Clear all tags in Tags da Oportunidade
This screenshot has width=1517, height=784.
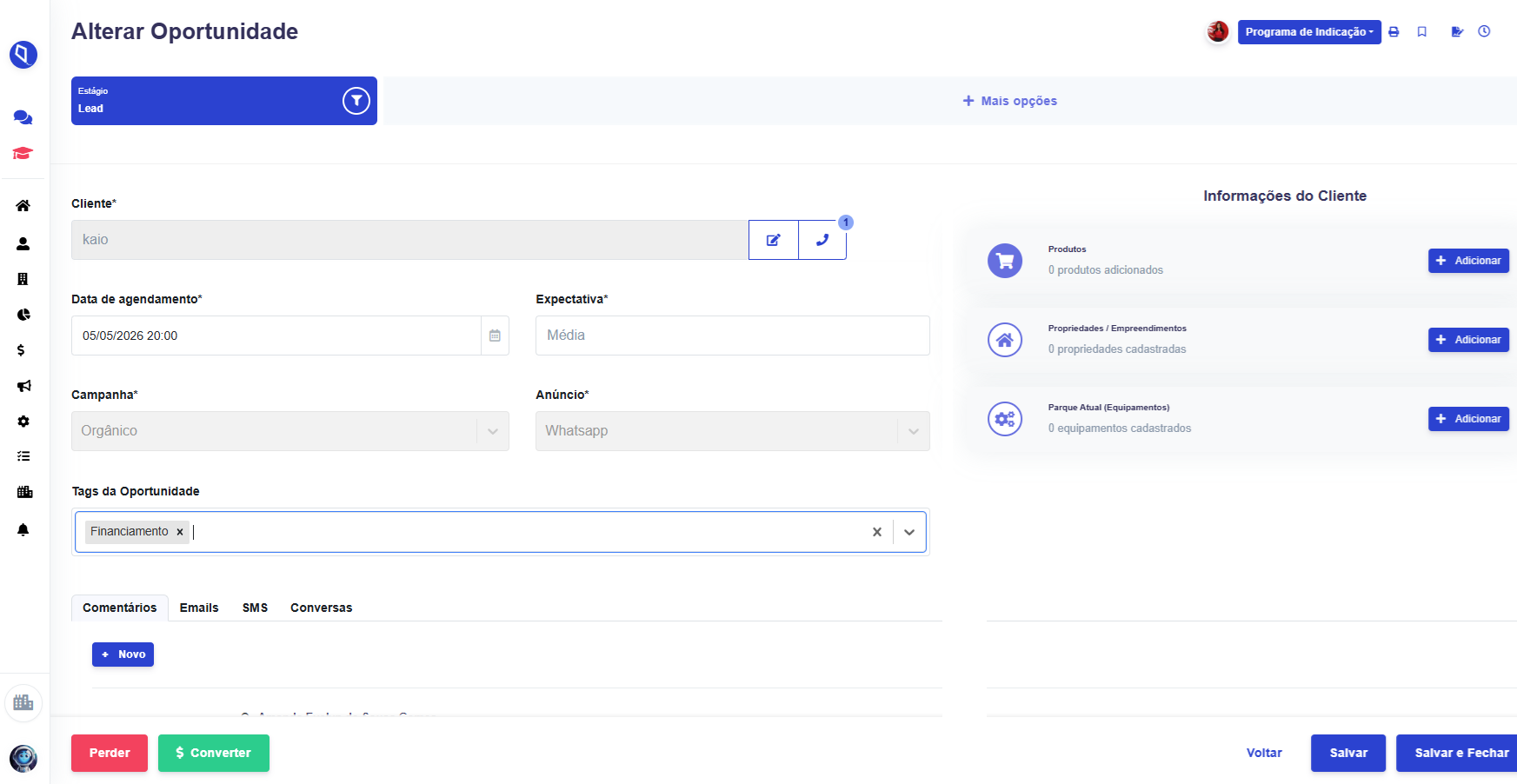[877, 532]
